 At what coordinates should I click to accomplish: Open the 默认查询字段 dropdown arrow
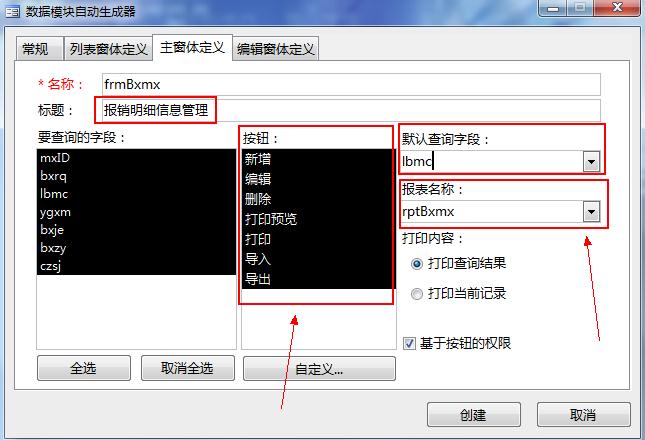(x=592, y=161)
